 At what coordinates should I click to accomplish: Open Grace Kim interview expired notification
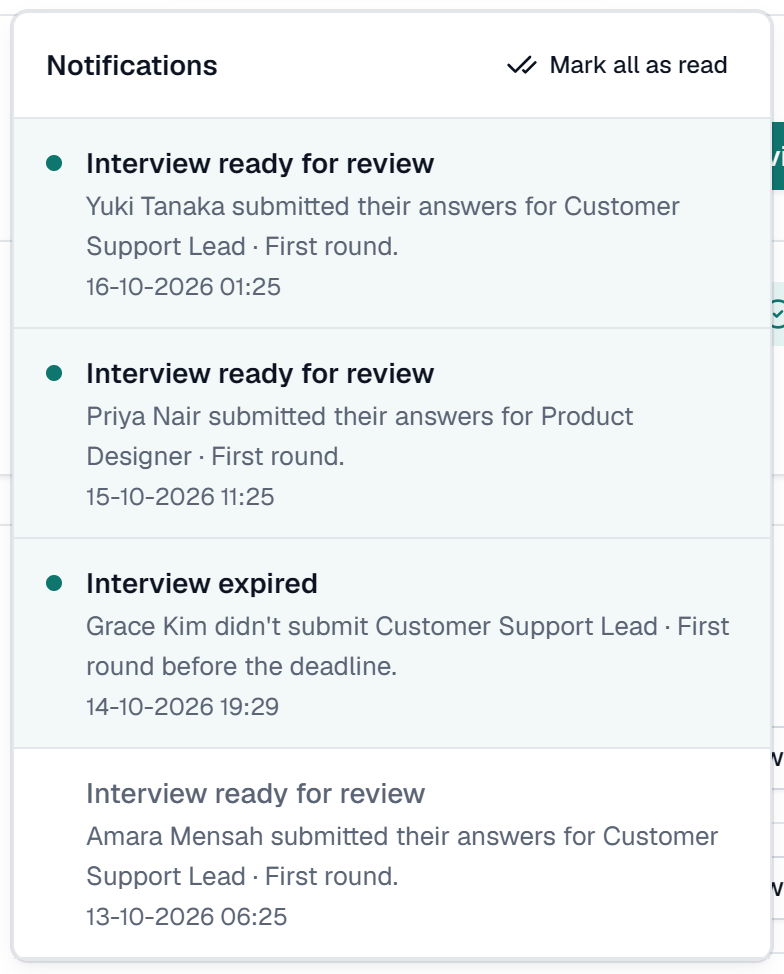click(392, 643)
